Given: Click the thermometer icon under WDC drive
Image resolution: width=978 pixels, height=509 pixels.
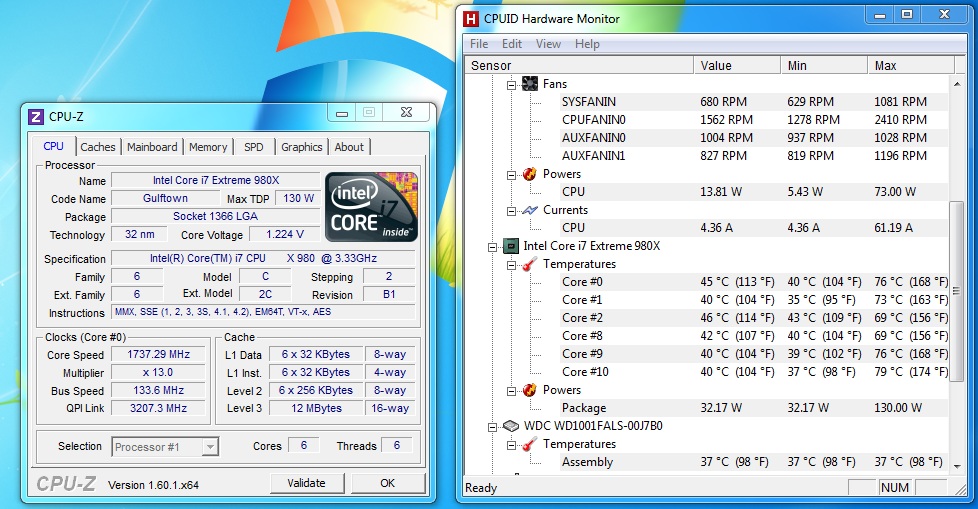Looking at the screenshot, I should (530, 444).
